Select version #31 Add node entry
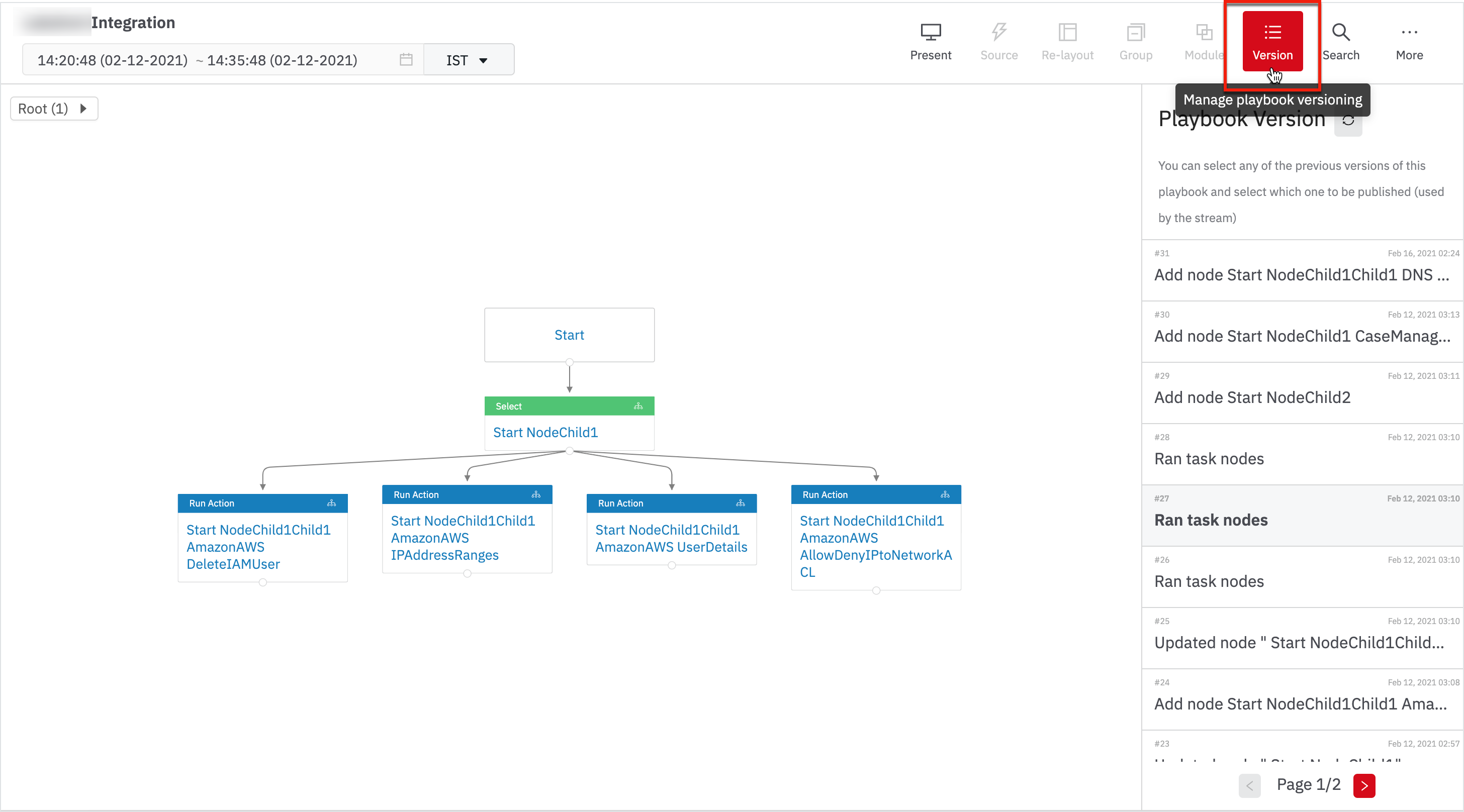1464x812 pixels. [1302, 274]
